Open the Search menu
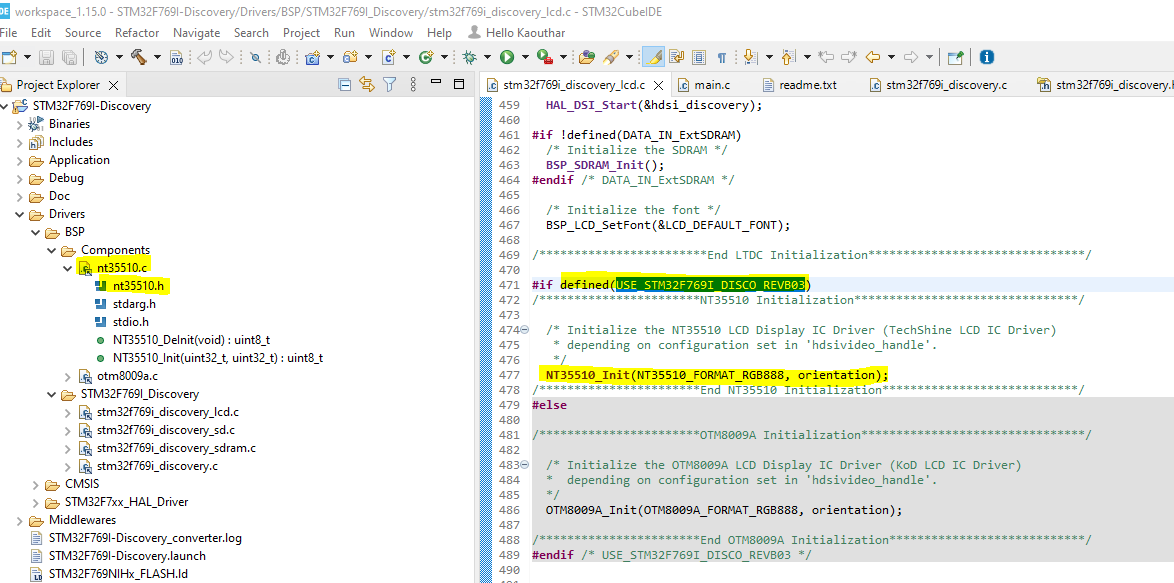The width and height of the screenshot is (1174, 583). (251, 32)
